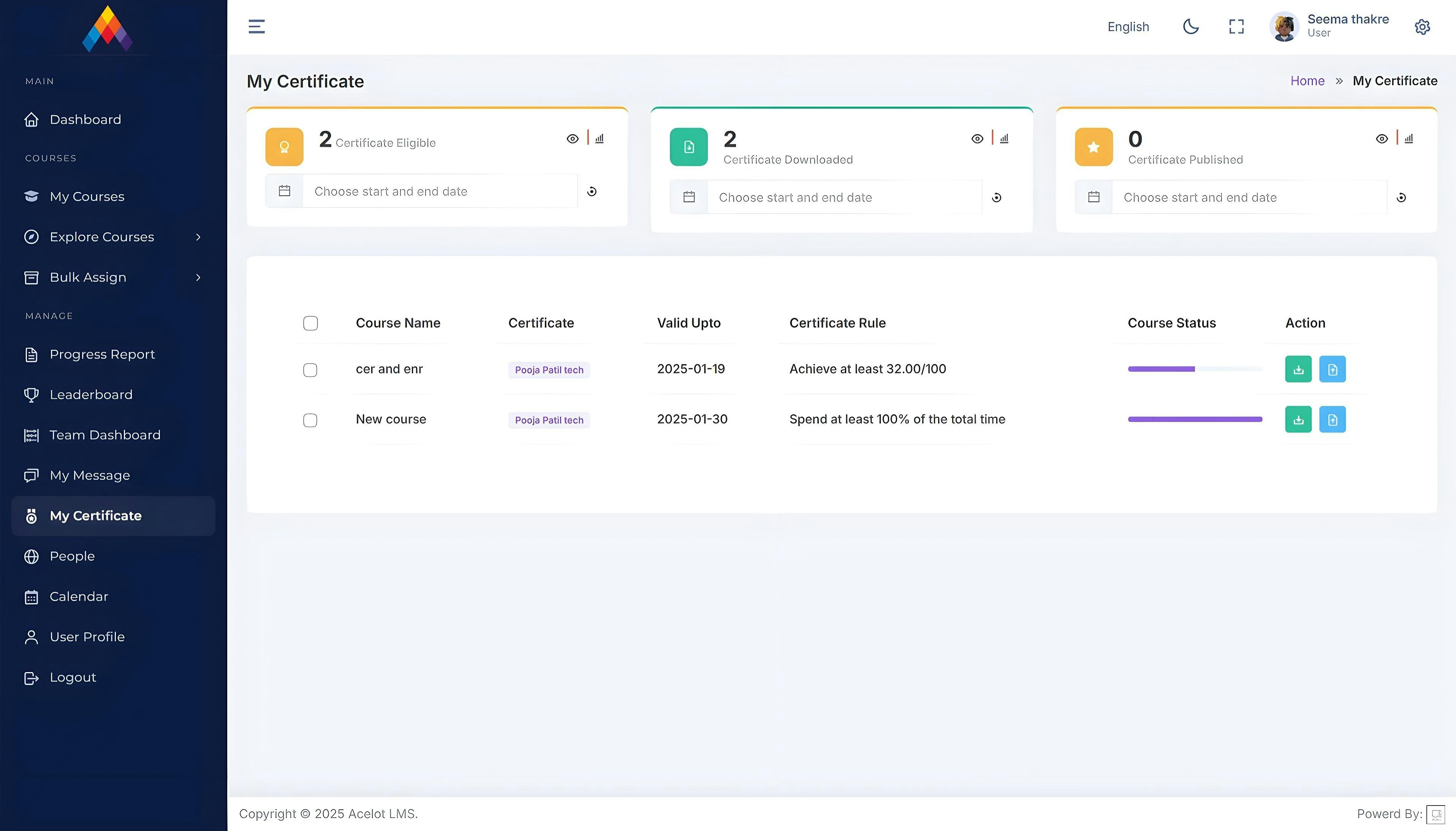Go to Leaderboard in sidebar menu
Screen dimensions: 1456x831
pos(91,395)
